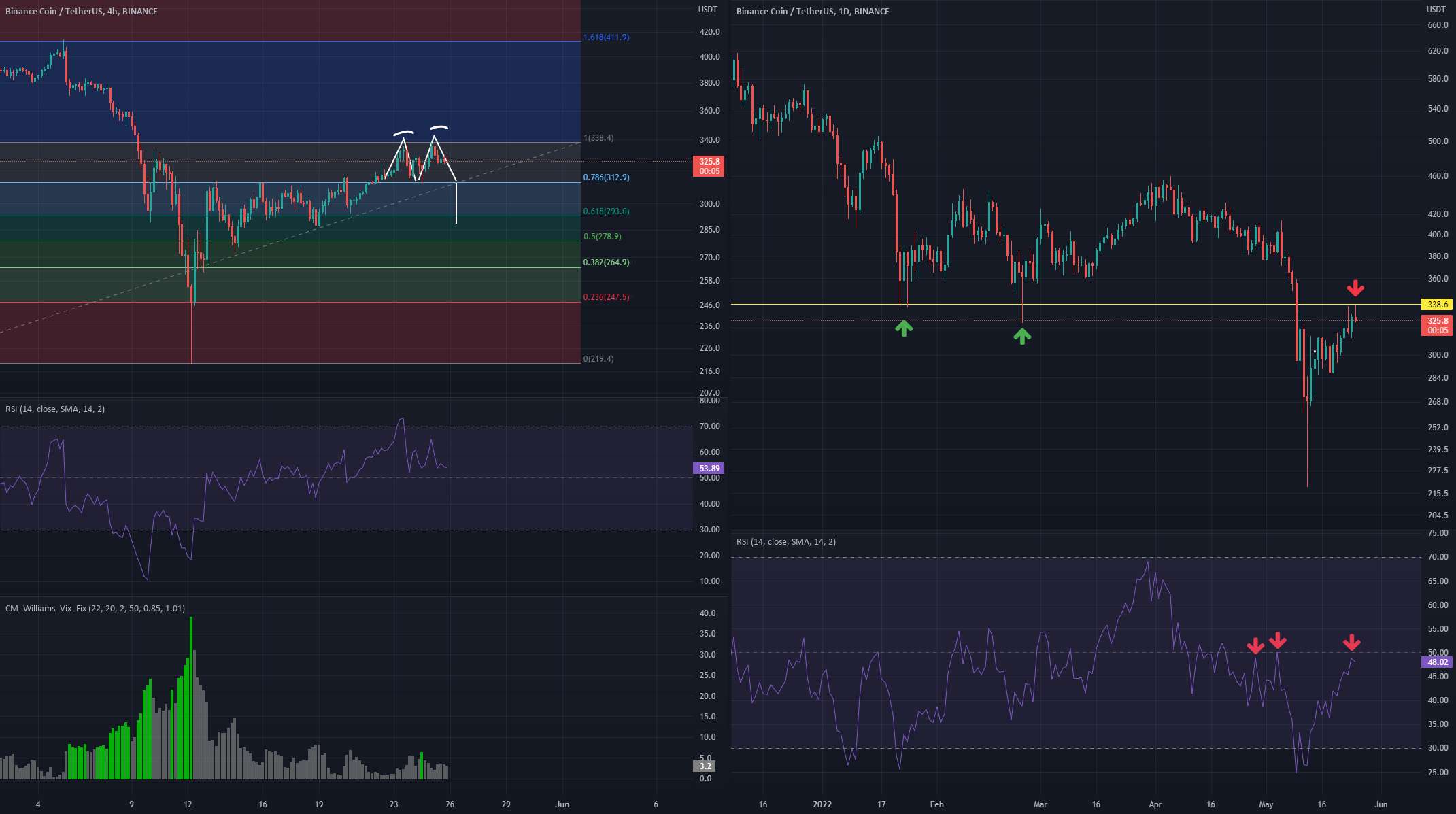Viewport: 1456px width, 814px height.
Task: Click the 26 date label on 4h time axis
Action: coord(450,804)
